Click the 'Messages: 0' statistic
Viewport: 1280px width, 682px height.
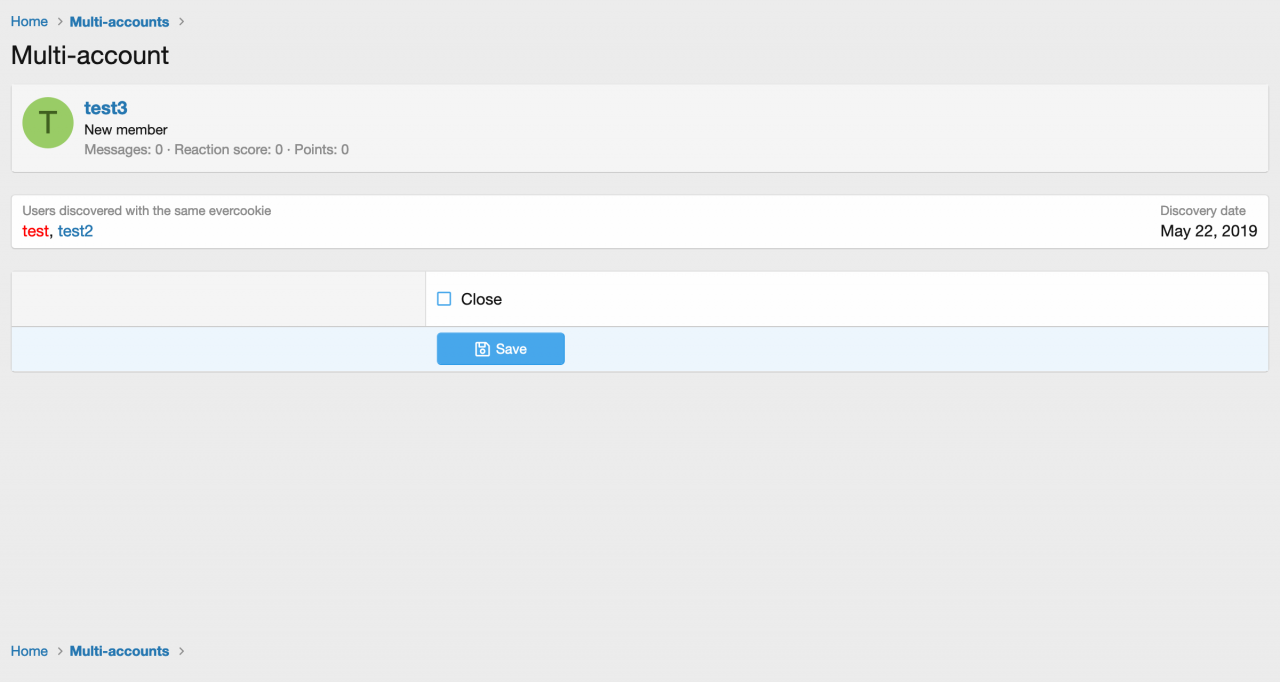coord(123,150)
